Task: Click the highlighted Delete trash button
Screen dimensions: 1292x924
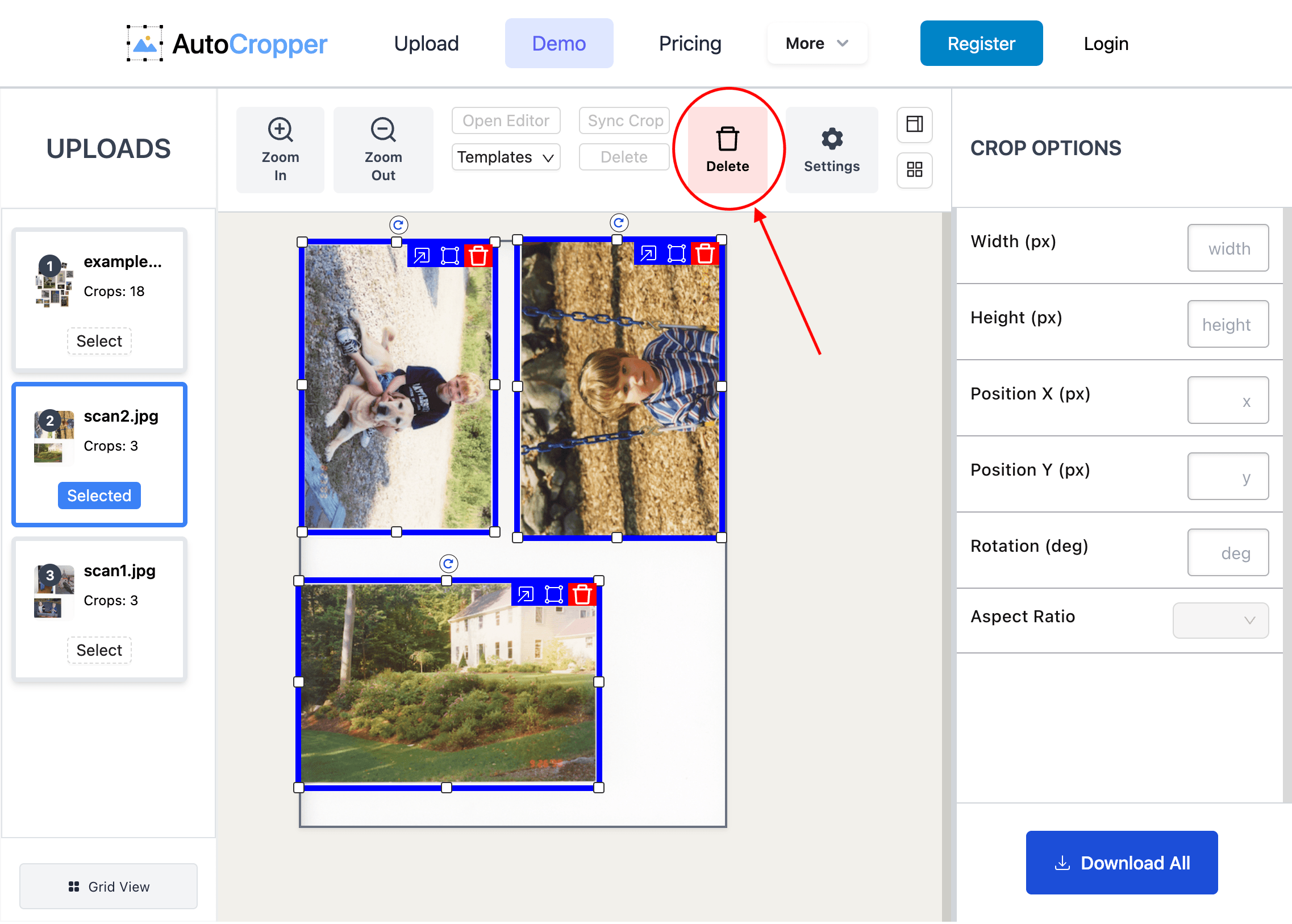Action: [727, 149]
